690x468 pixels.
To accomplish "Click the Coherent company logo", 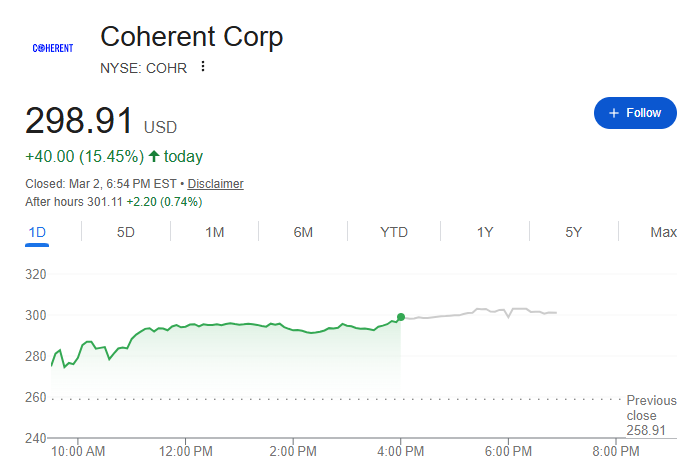I will [53, 48].
